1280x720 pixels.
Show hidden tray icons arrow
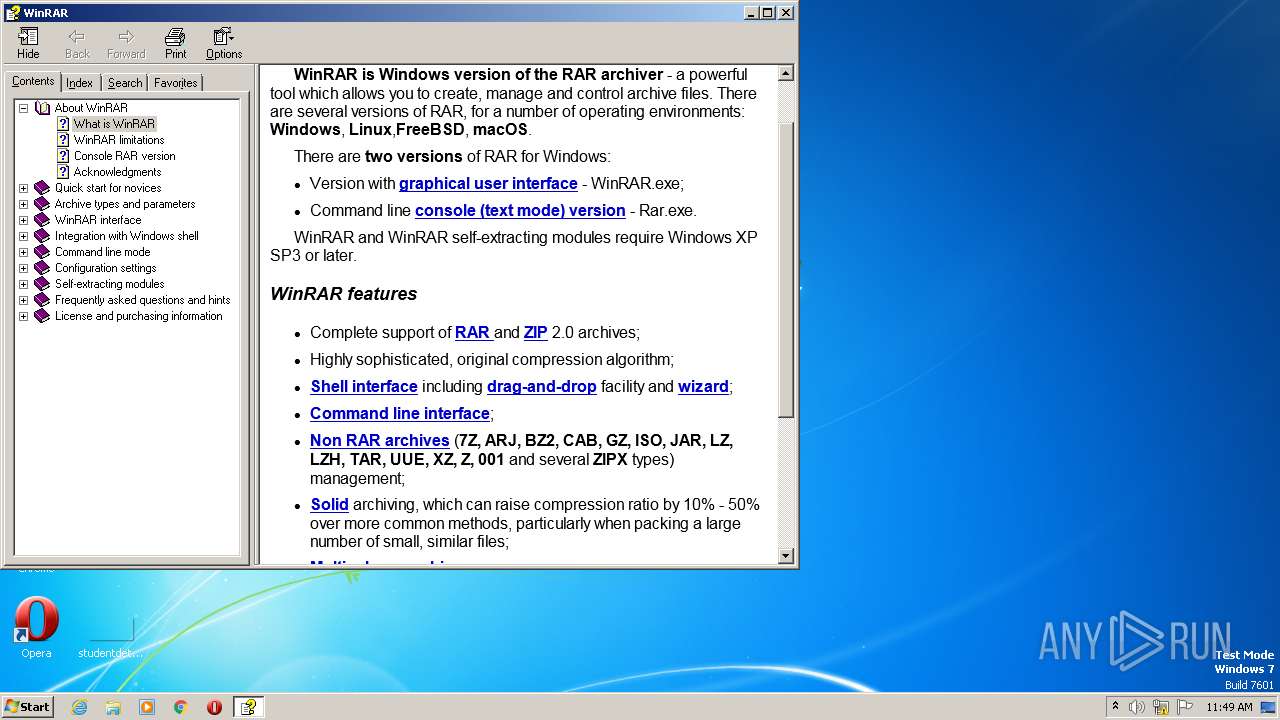(x=1115, y=707)
